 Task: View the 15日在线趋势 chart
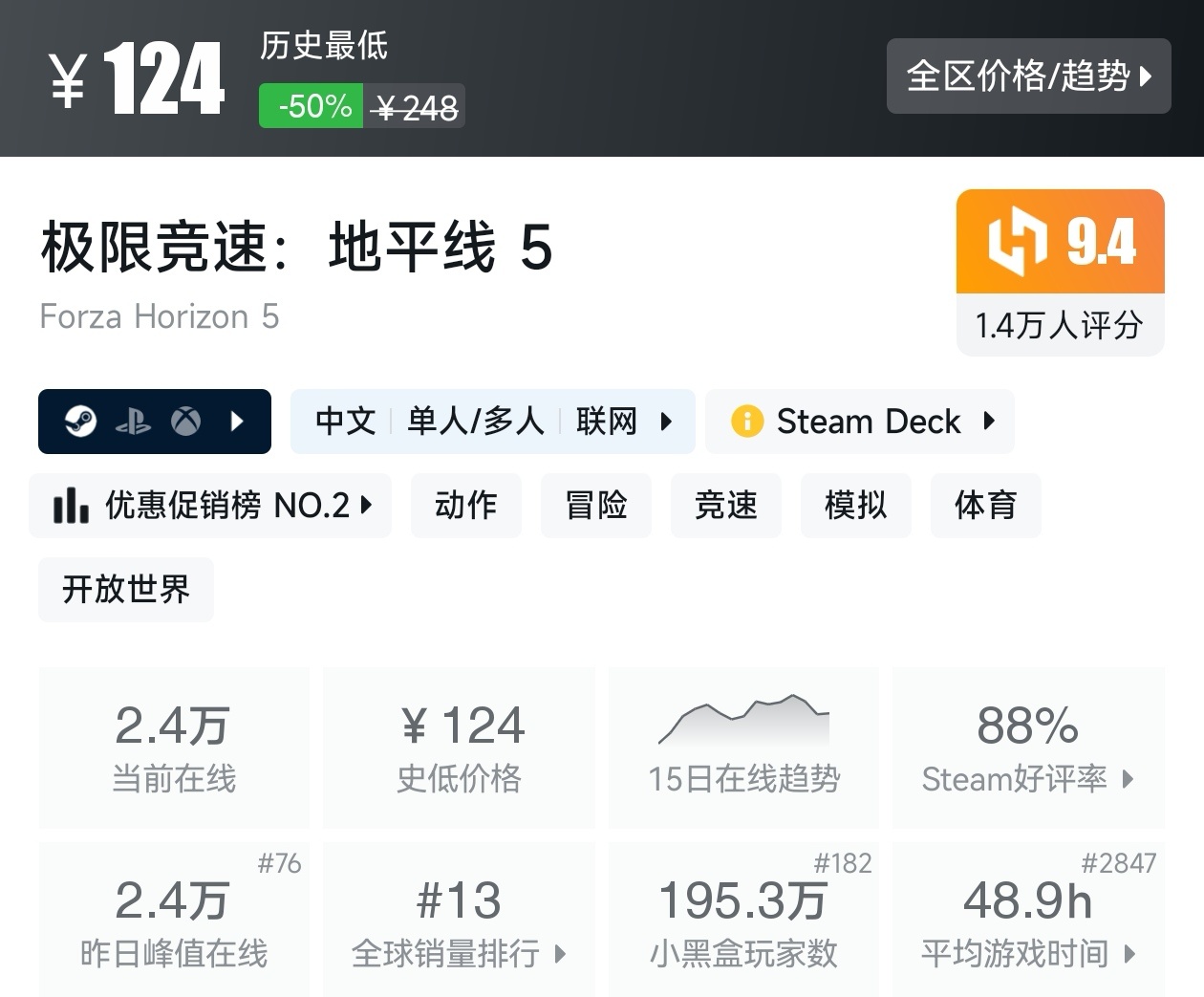(743, 748)
